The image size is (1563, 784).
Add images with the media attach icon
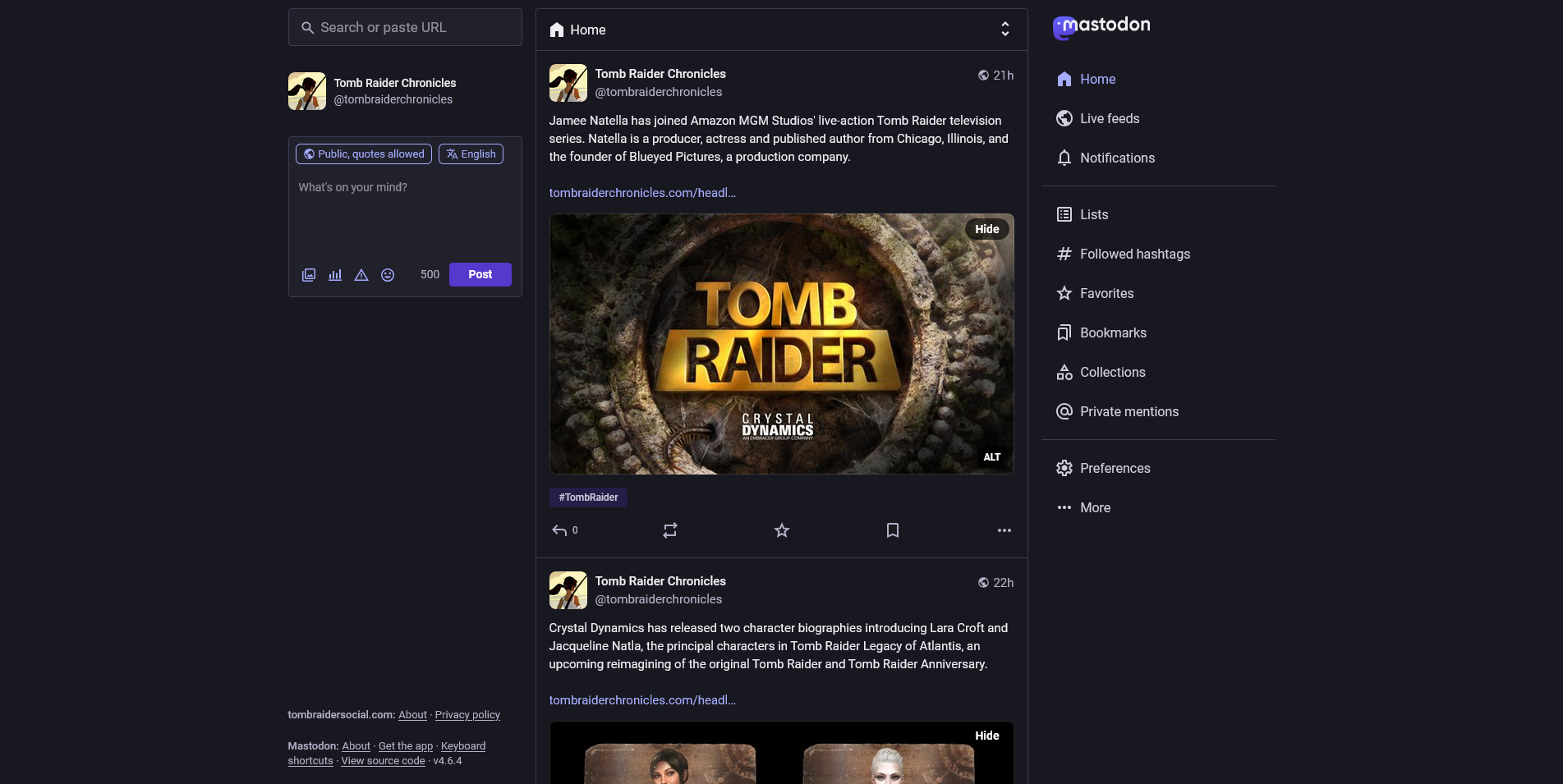tap(309, 275)
